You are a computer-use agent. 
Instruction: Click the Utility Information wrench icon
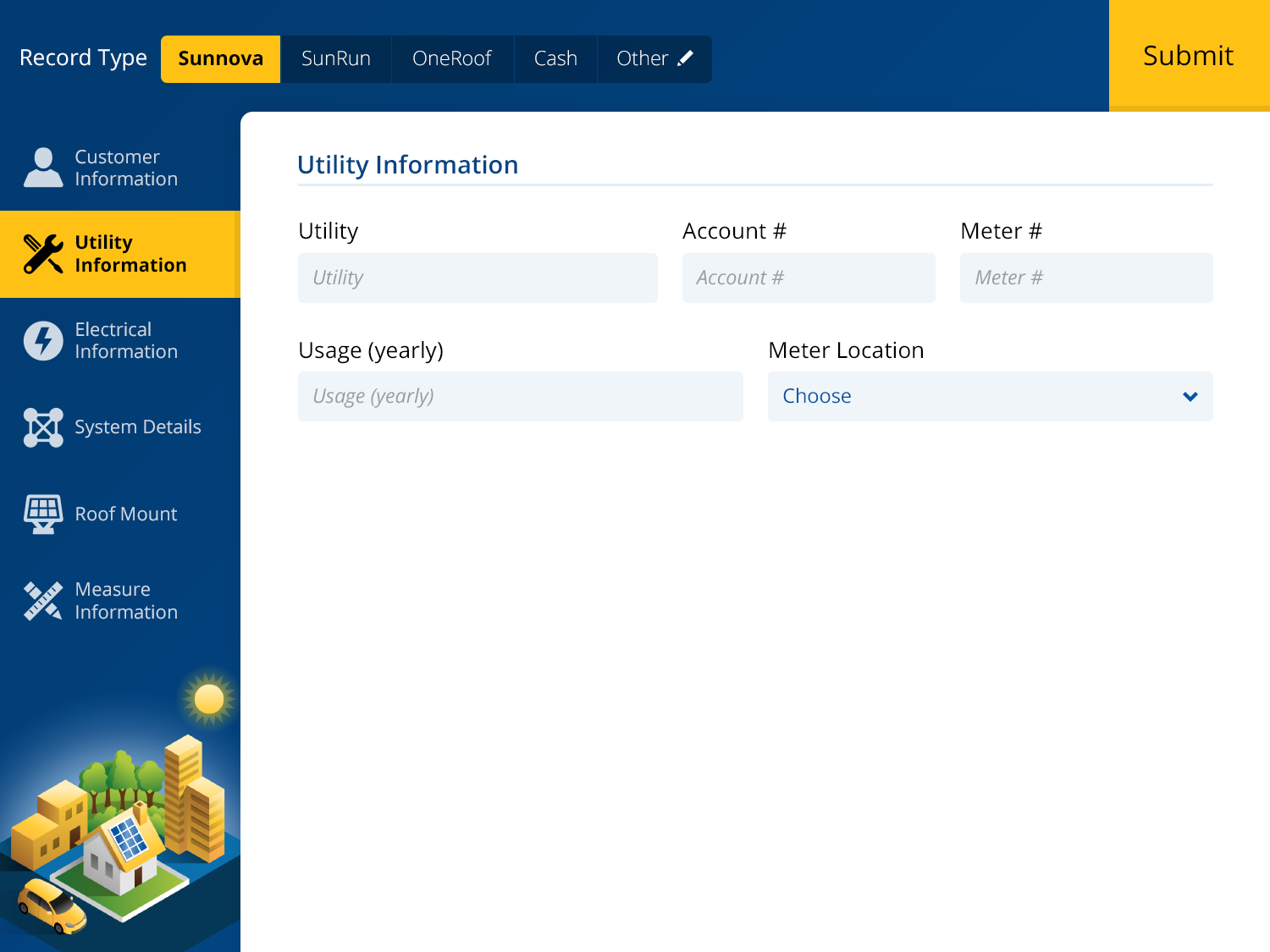43,254
